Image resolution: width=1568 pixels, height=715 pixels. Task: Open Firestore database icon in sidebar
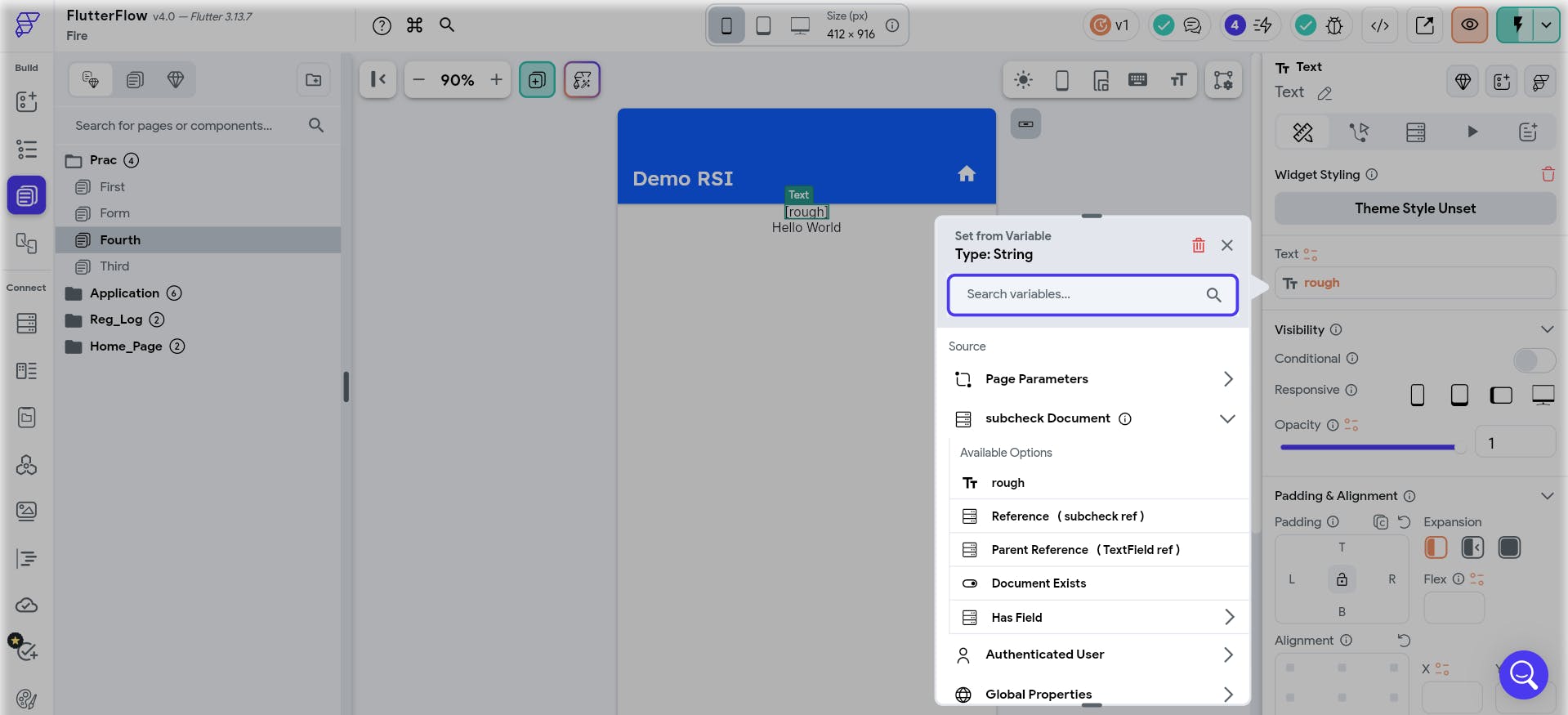(x=26, y=323)
